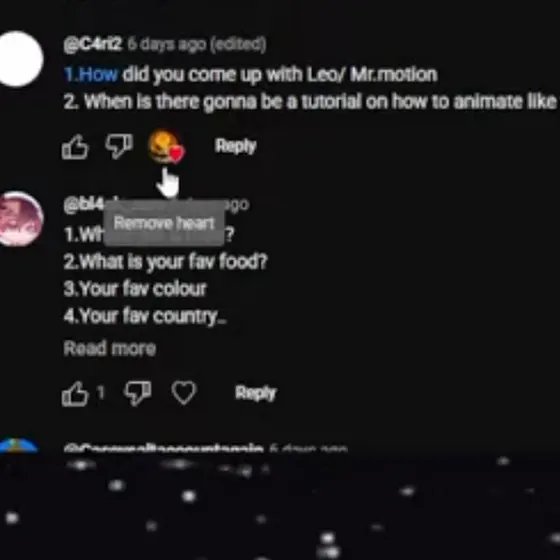Viewport: 560px width, 560px height.
Task: Click the blue '1.How' link text
Action: (91, 74)
